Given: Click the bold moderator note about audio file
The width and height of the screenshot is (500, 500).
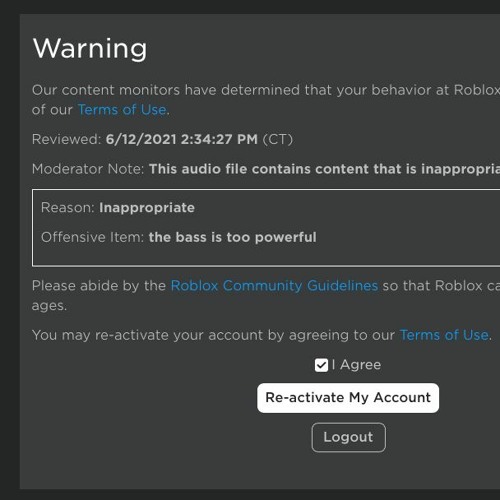Looking at the screenshot, I should (x=324, y=169).
